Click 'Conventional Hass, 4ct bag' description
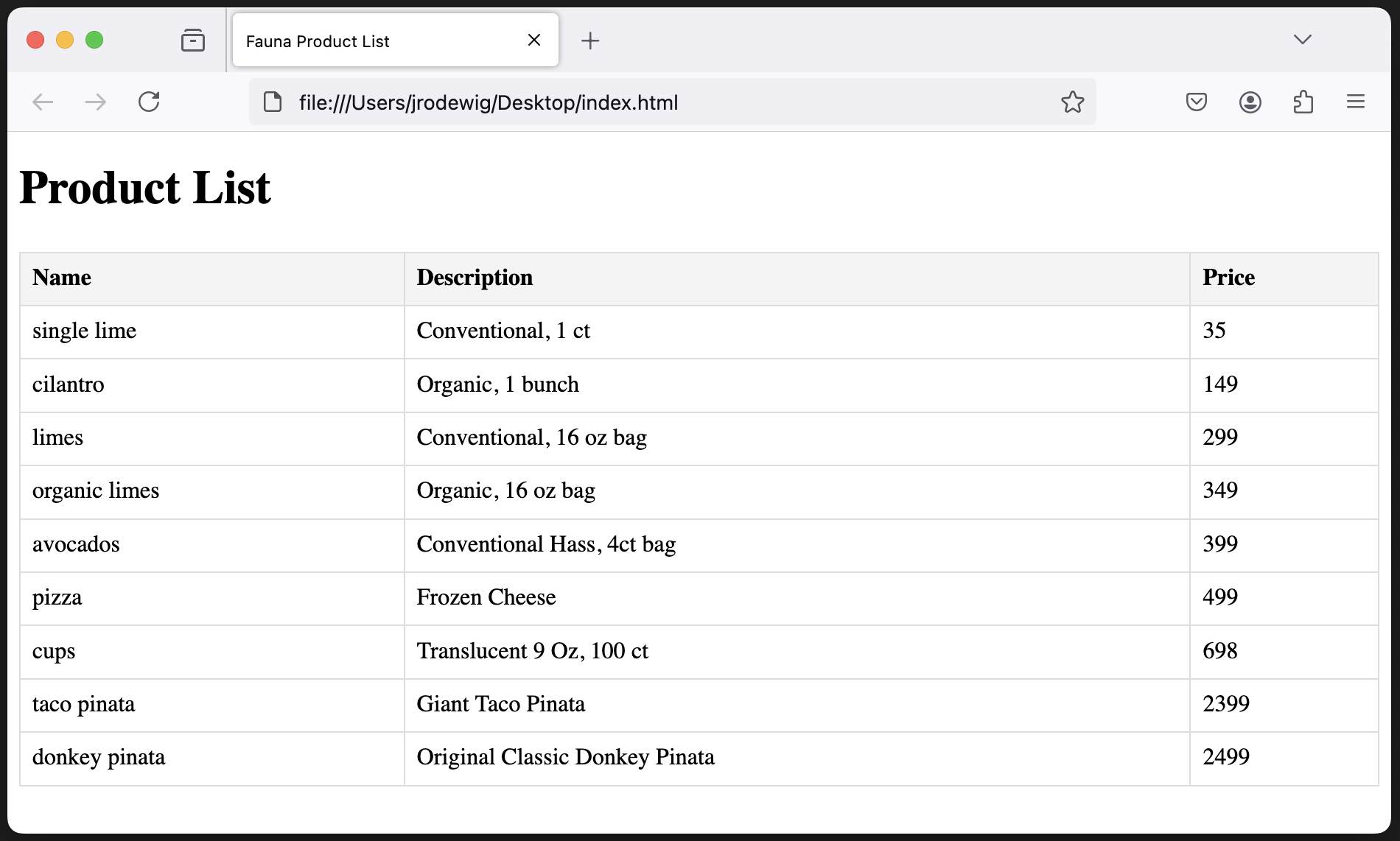The width and height of the screenshot is (1400, 841). pyautogui.click(x=546, y=545)
